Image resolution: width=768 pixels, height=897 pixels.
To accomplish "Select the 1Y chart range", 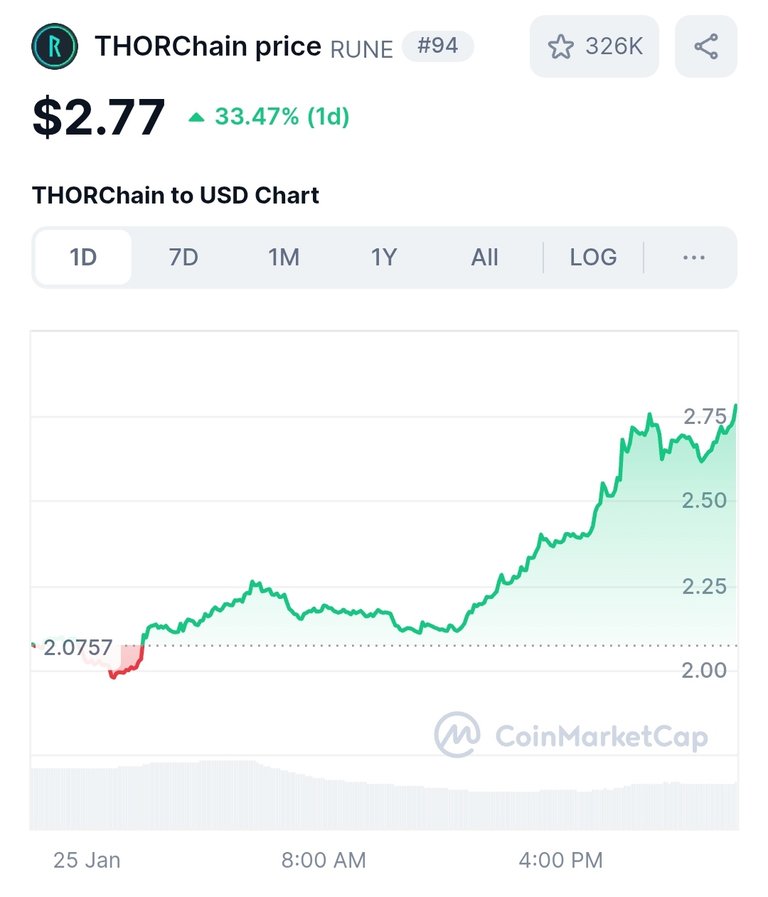I will point(384,257).
